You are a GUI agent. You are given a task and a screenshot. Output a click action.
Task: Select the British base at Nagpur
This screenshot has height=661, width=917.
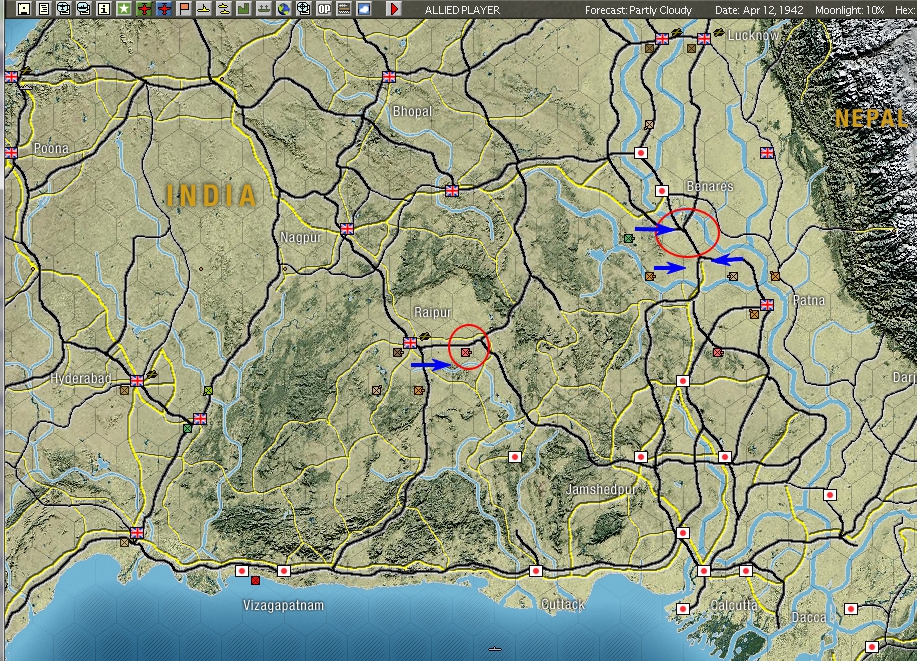[347, 229]
